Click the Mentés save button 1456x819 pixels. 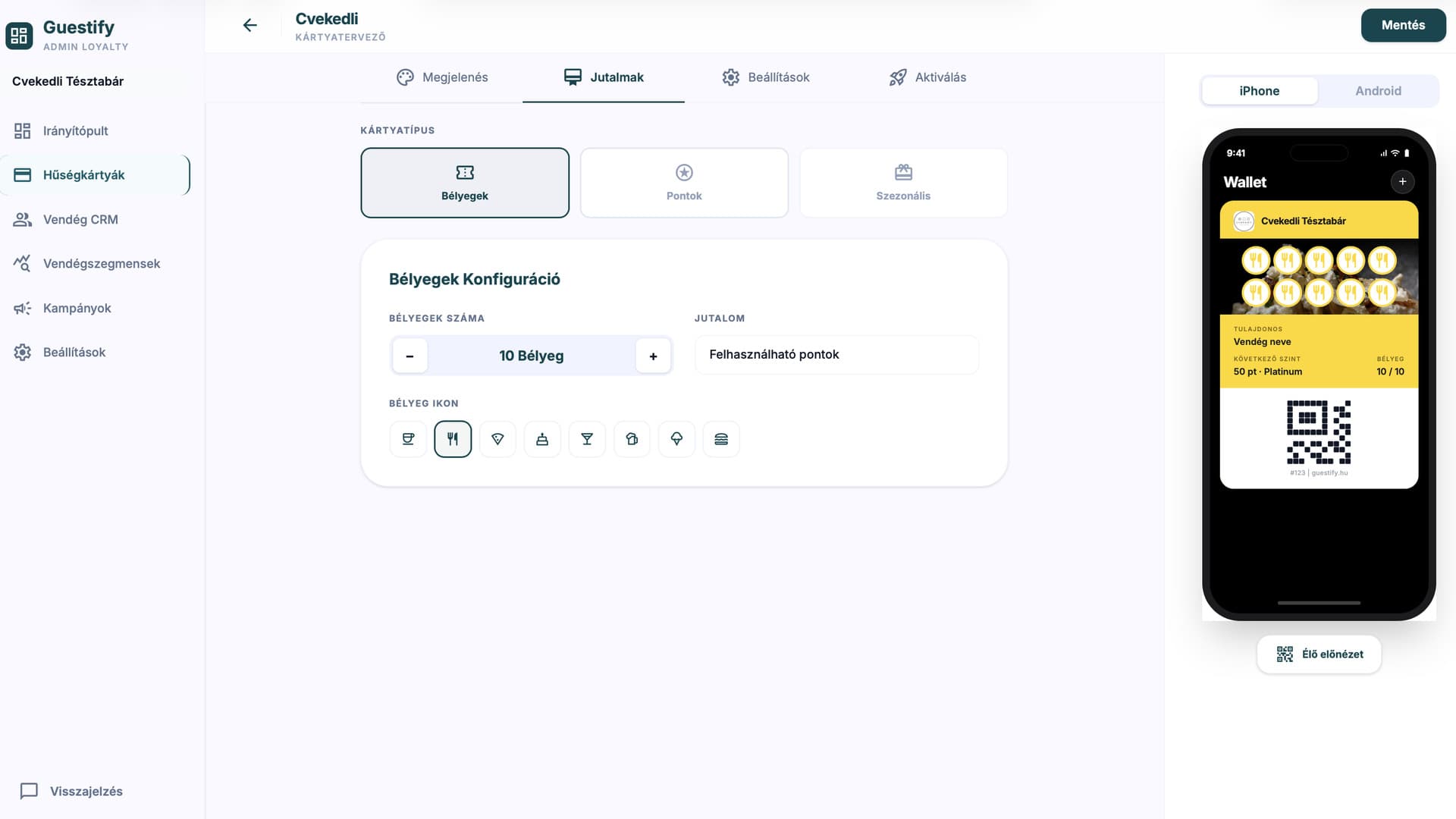point(1403,25)
